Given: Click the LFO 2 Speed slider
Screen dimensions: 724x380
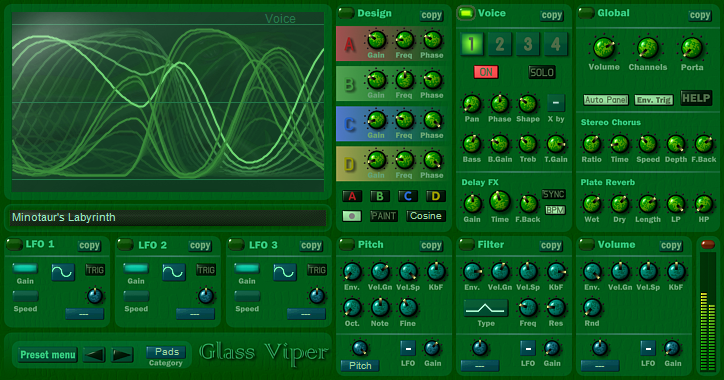Looking at the screenshot, I should coord(136,296).
